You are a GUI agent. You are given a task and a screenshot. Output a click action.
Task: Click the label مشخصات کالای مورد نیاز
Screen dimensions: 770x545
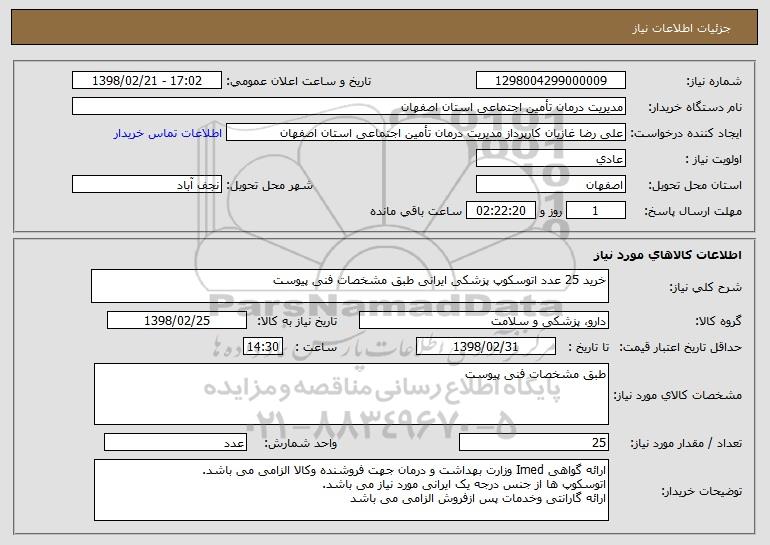[x=678, y=395]
